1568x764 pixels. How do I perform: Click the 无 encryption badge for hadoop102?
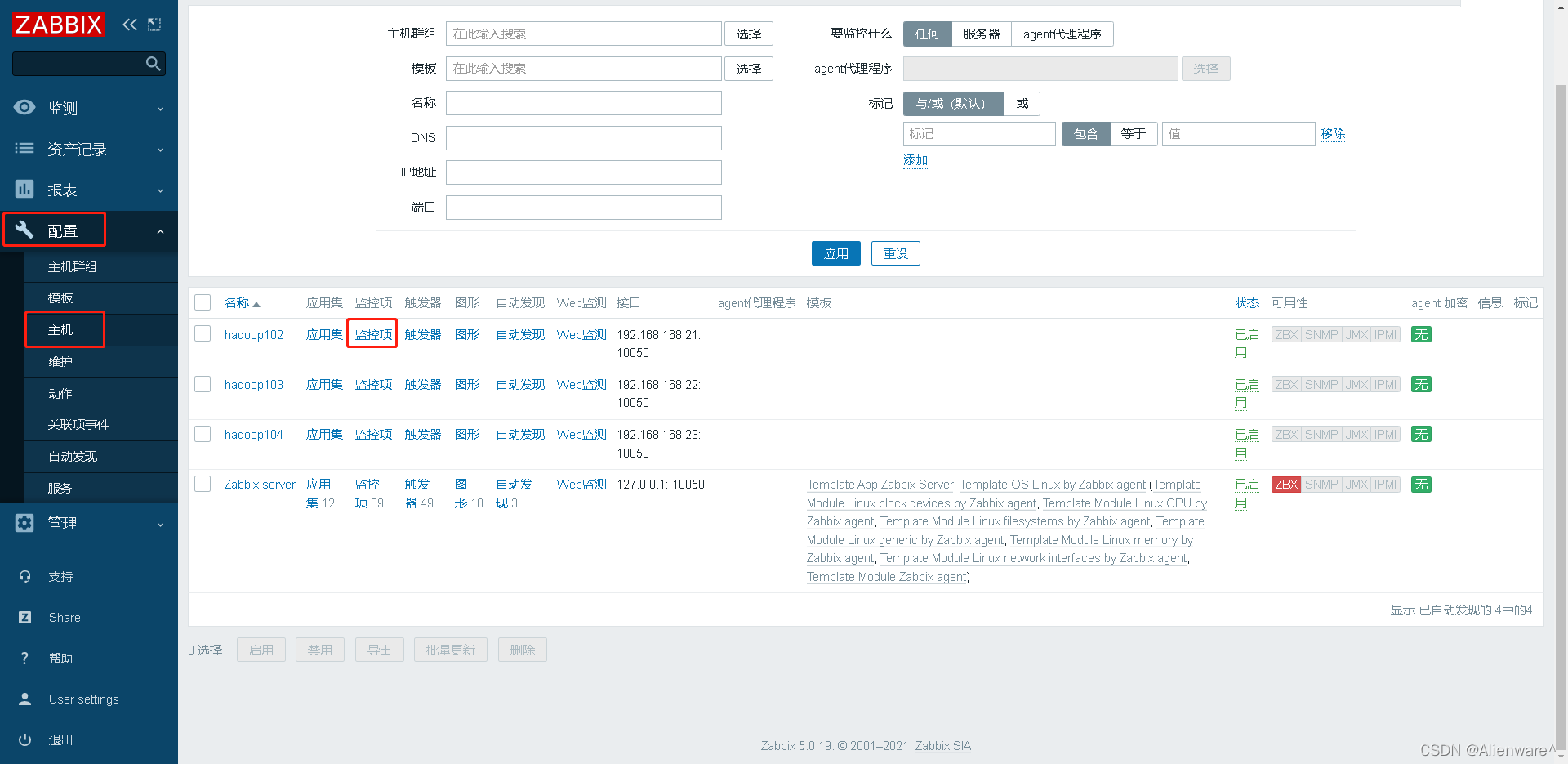pyautogui.click(x=1421, y=335)
